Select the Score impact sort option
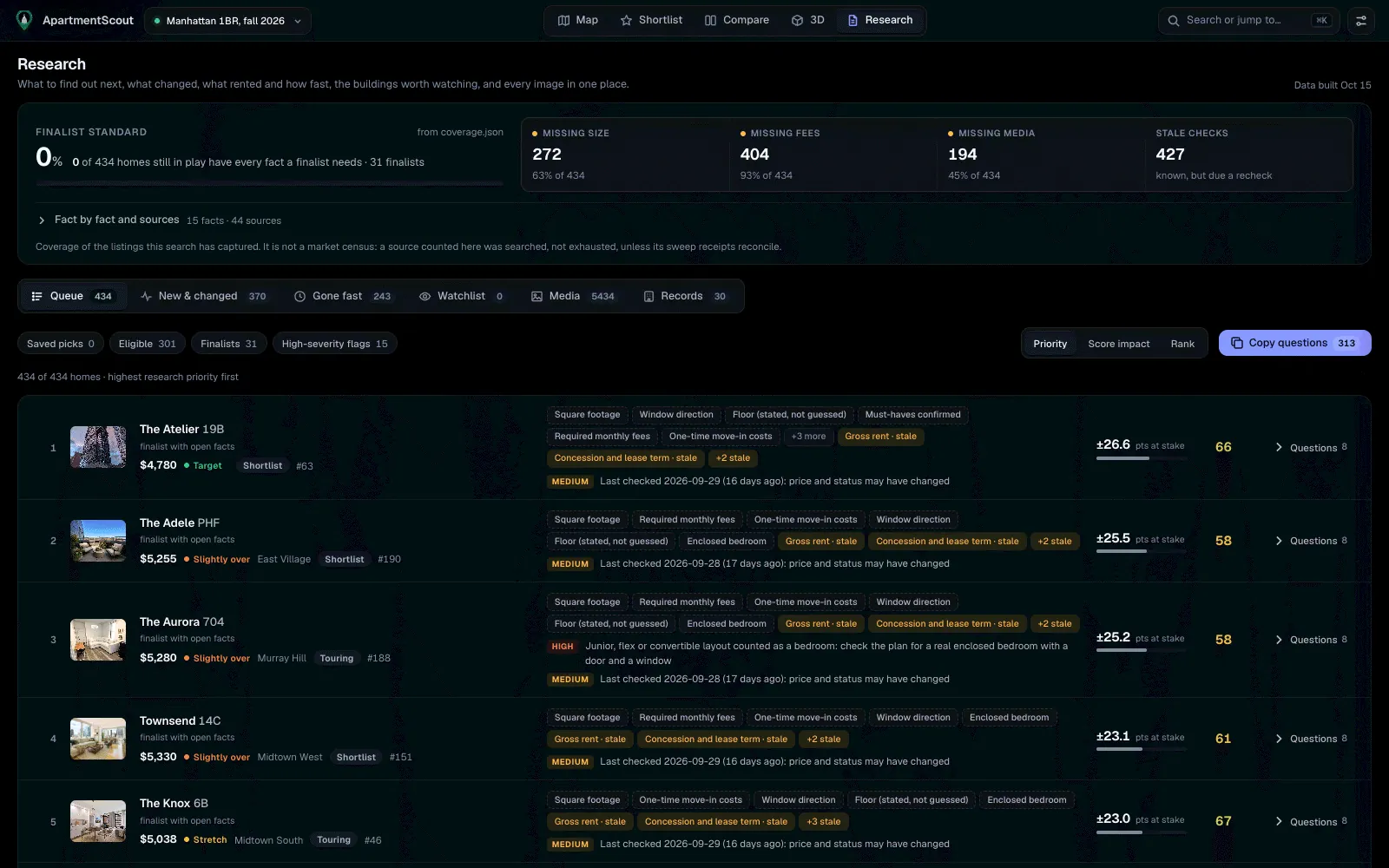The image size is (1389, 868). 1118,344
